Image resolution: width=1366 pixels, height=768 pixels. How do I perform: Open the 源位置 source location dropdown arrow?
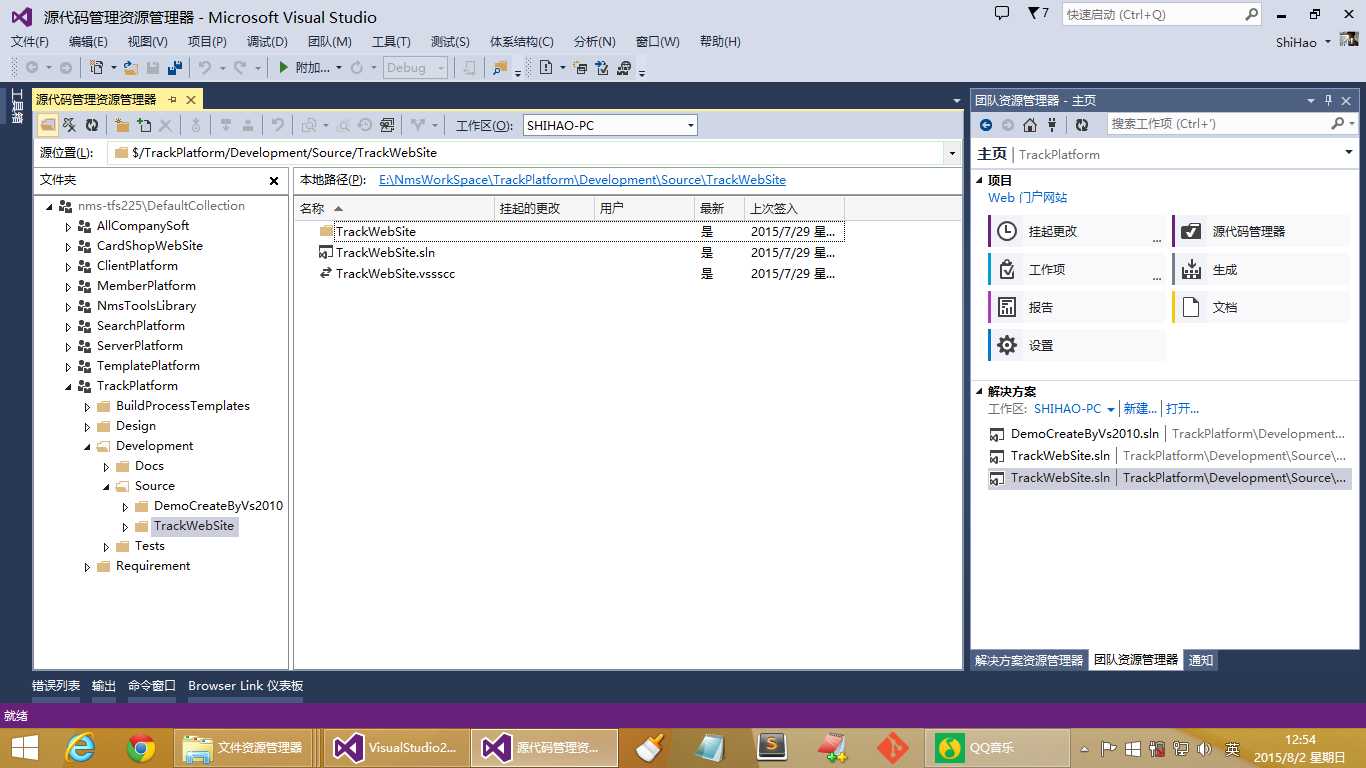[x=951, y=153]
